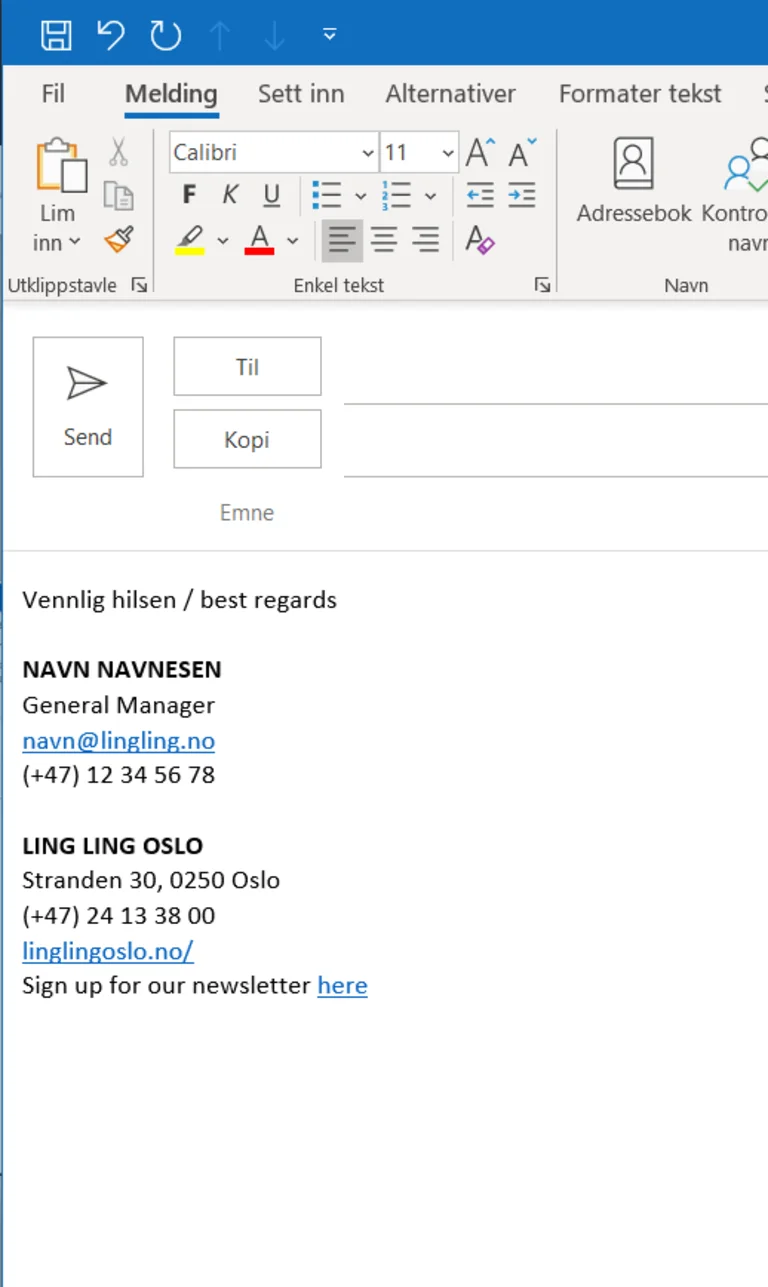Click the Increase Indent icon
The width and height of the screenshot is (768, 1287).
(x=521, y=195)
